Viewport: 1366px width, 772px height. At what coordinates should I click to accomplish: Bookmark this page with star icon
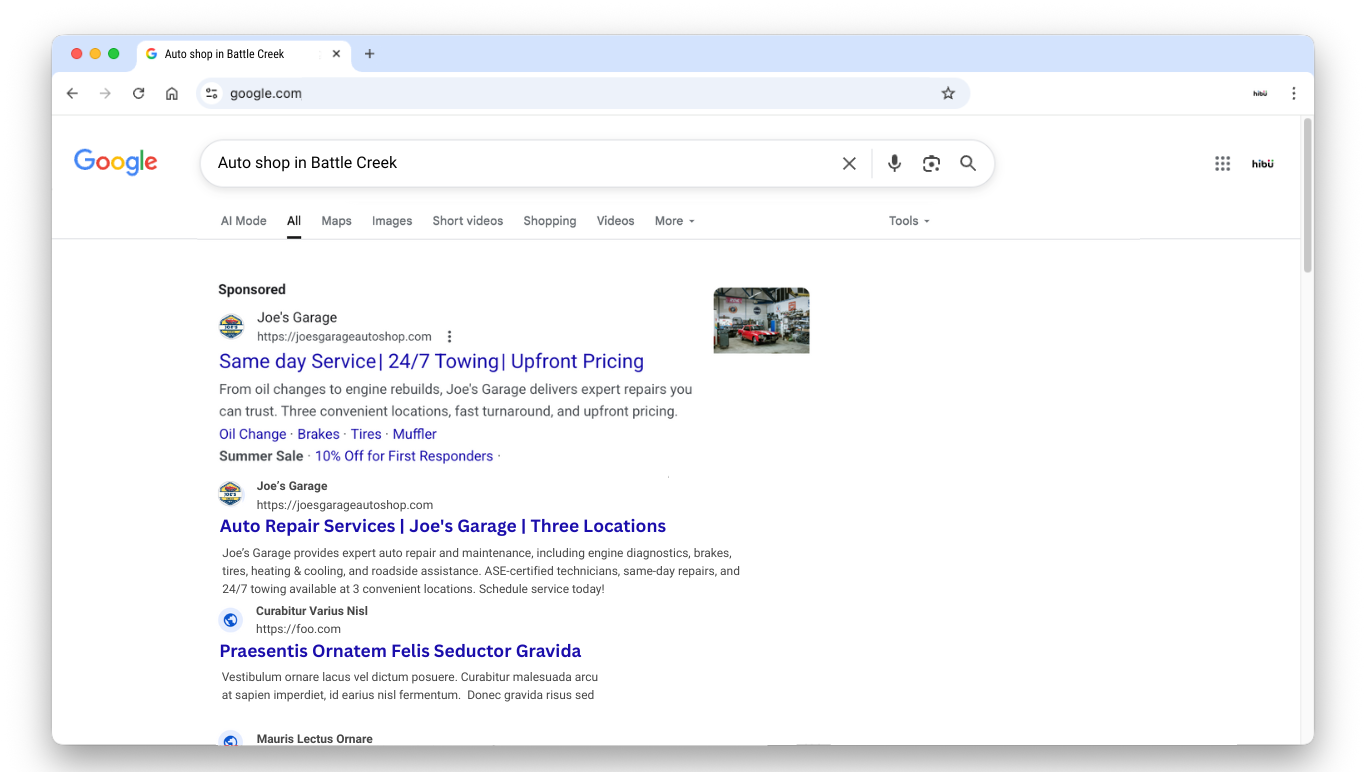pyautogui.click(x=948, y=93)
